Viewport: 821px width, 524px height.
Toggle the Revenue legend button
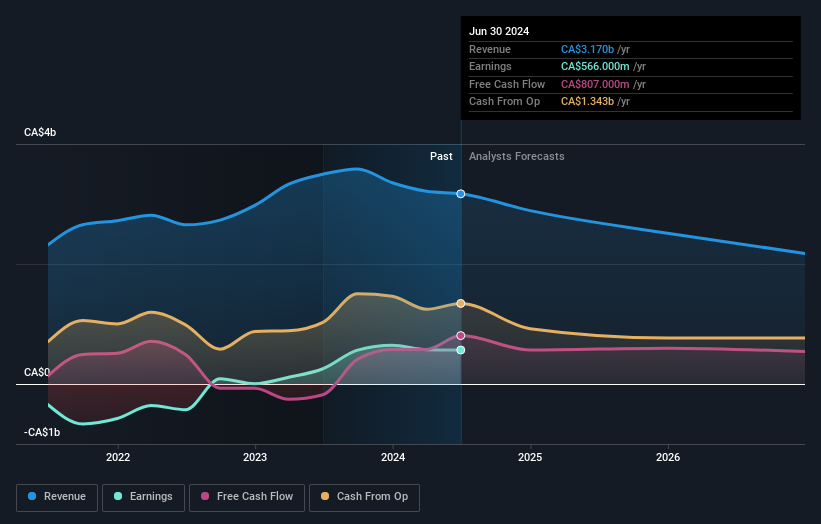[57, 497]
